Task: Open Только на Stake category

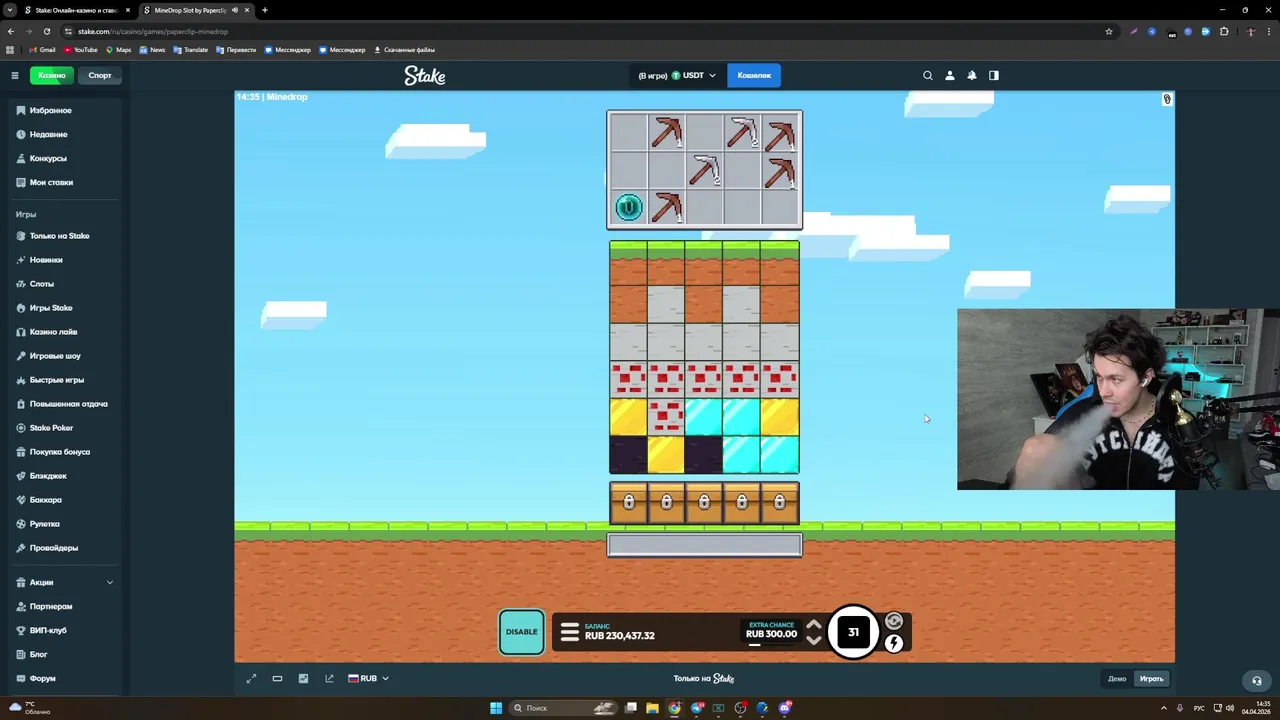Action: (x=66, y=236)
